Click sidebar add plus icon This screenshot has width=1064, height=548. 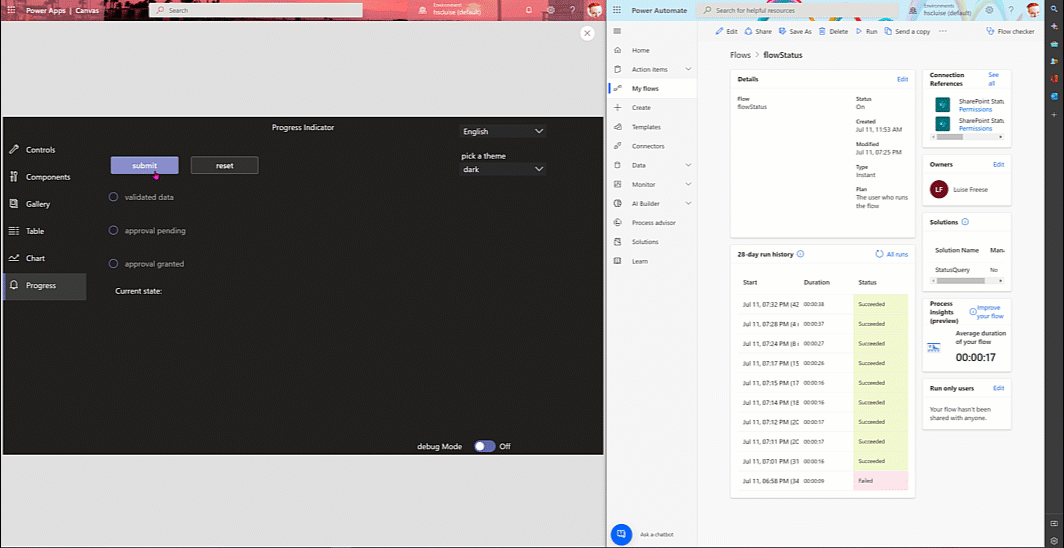tap(1054, 115)
